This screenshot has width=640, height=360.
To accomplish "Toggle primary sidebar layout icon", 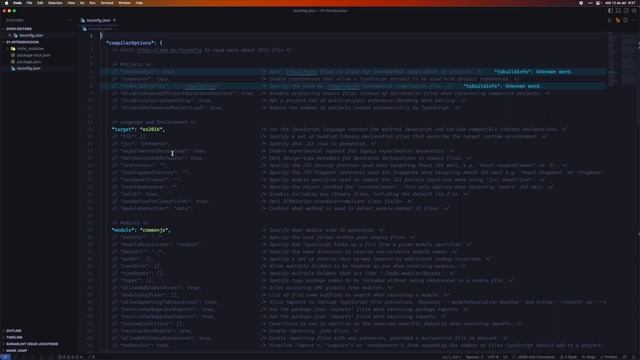I will click(610, 11).
